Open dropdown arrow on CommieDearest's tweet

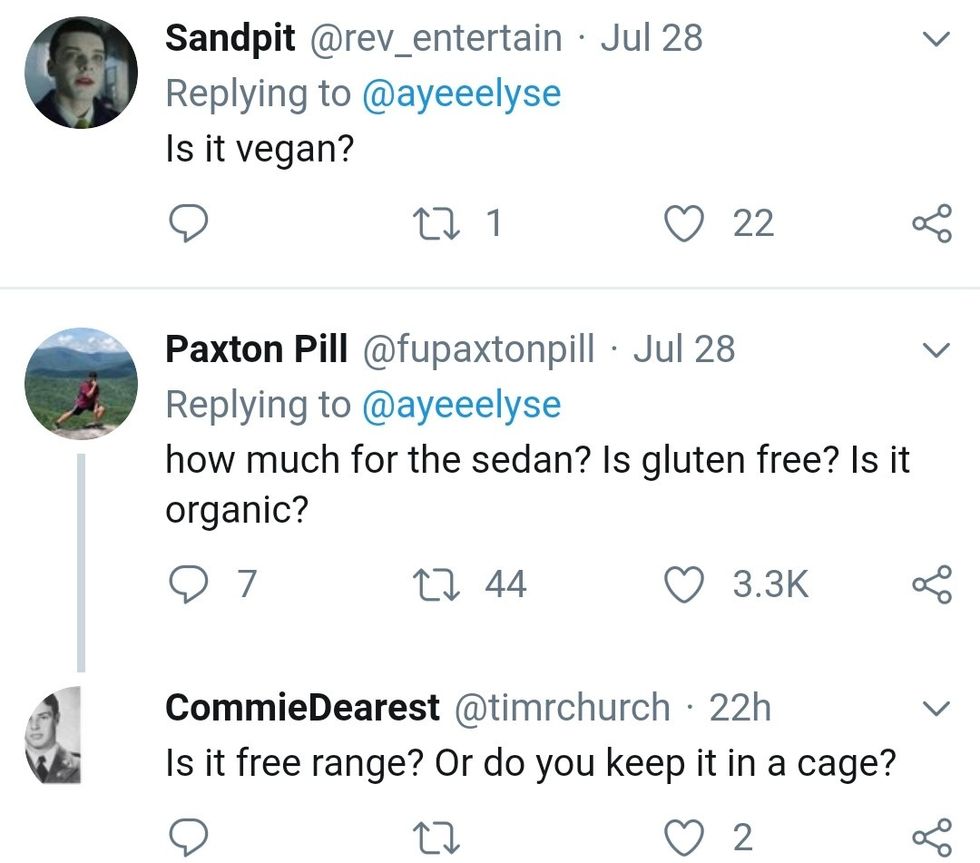pos(934,709)
